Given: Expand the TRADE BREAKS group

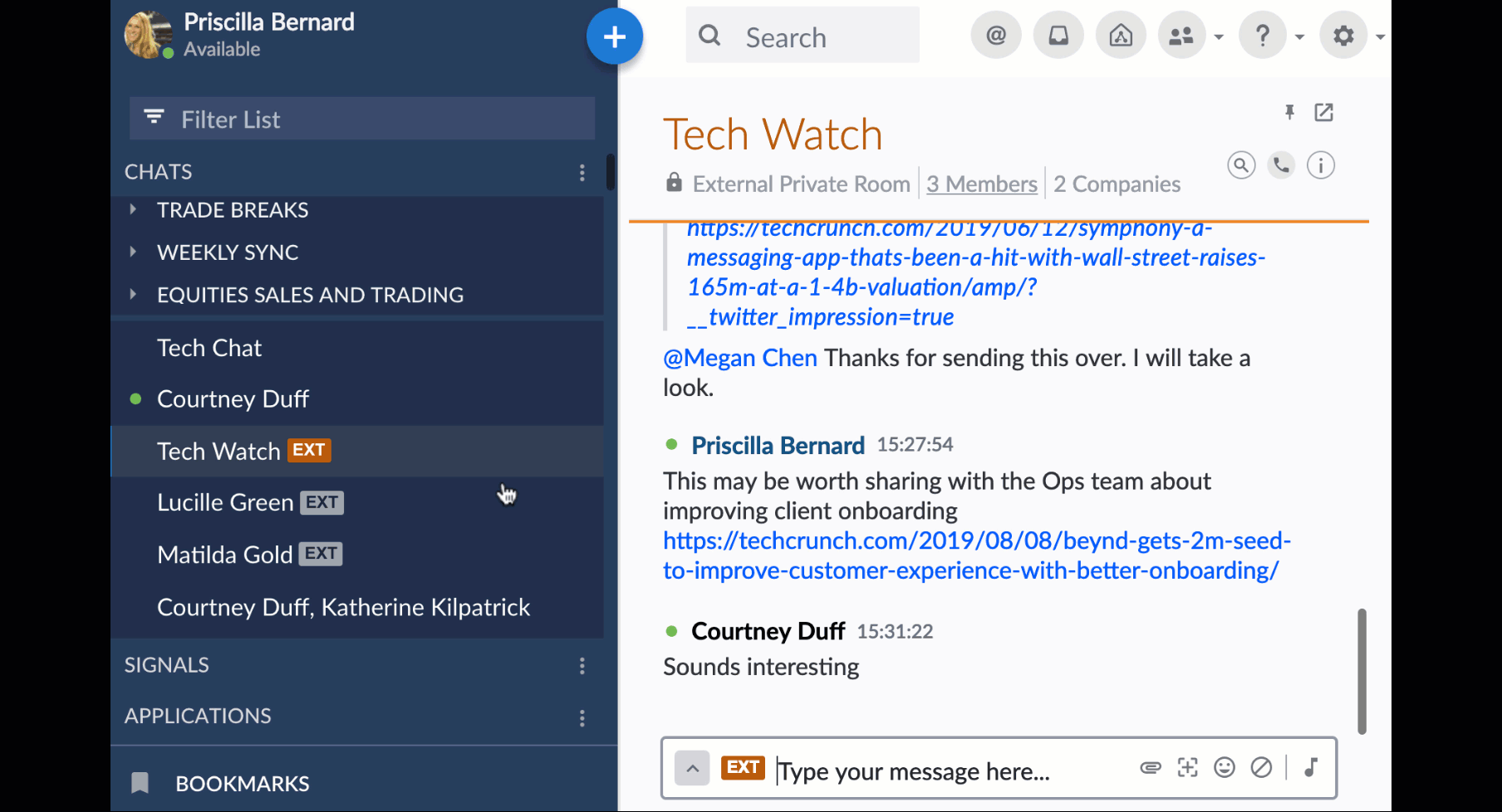Looking at the screenshot, I should click(x=133, y=210).
